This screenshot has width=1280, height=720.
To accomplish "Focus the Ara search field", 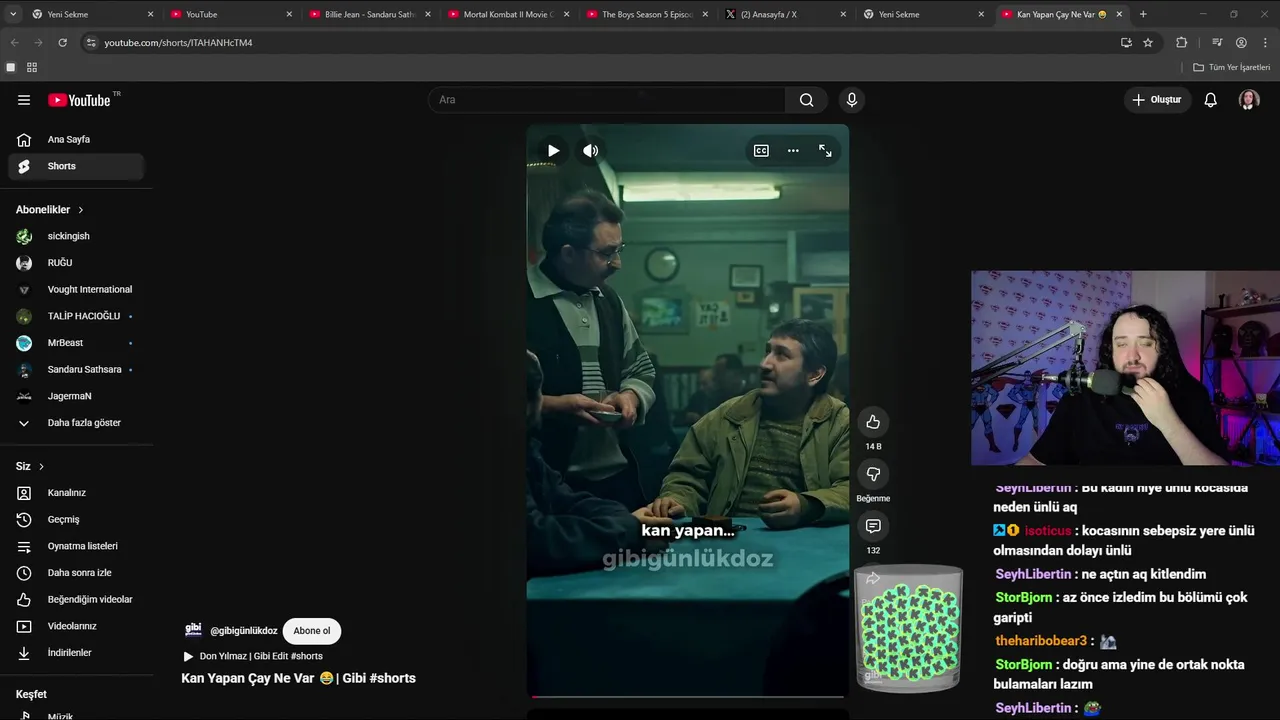I will click(x=607, y=100).
